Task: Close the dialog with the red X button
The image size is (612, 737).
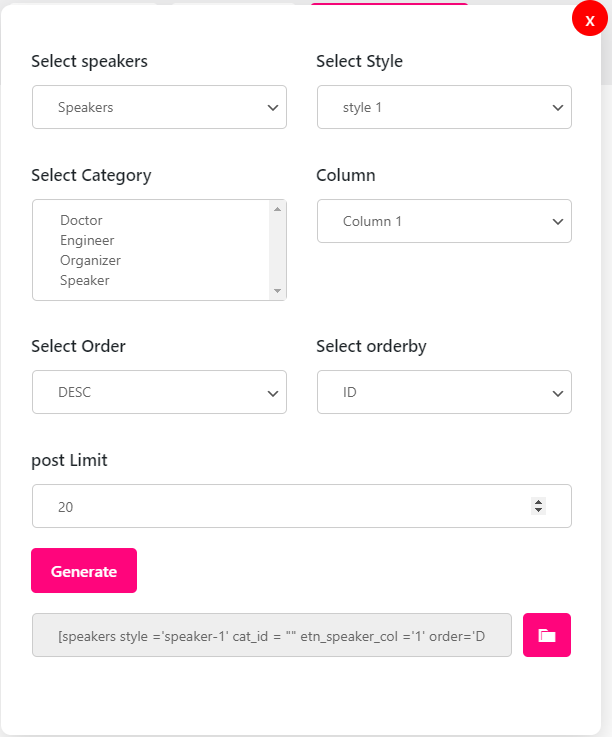Action: 589,19
